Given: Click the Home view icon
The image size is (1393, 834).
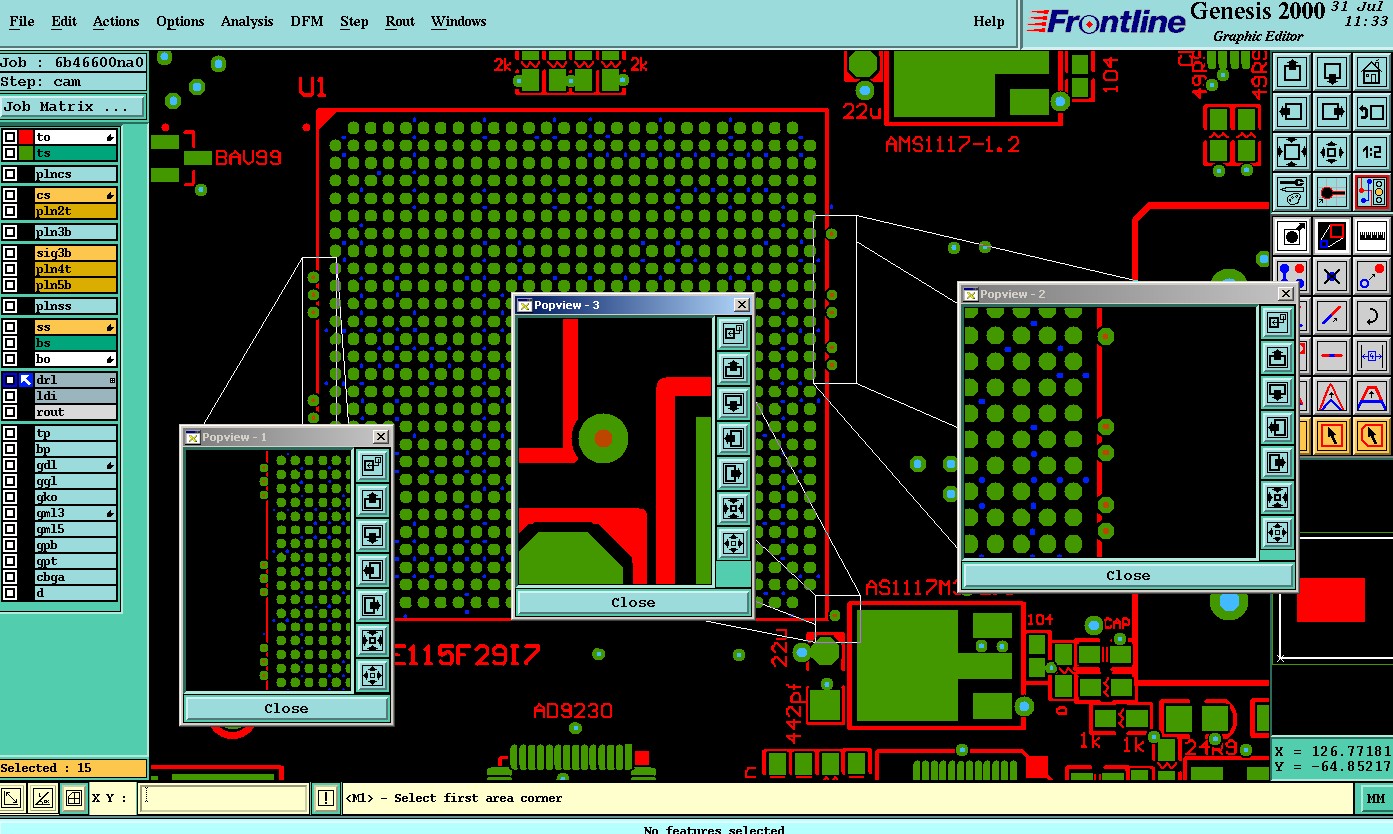Looking at the screenshot, I should (1372, 72).
